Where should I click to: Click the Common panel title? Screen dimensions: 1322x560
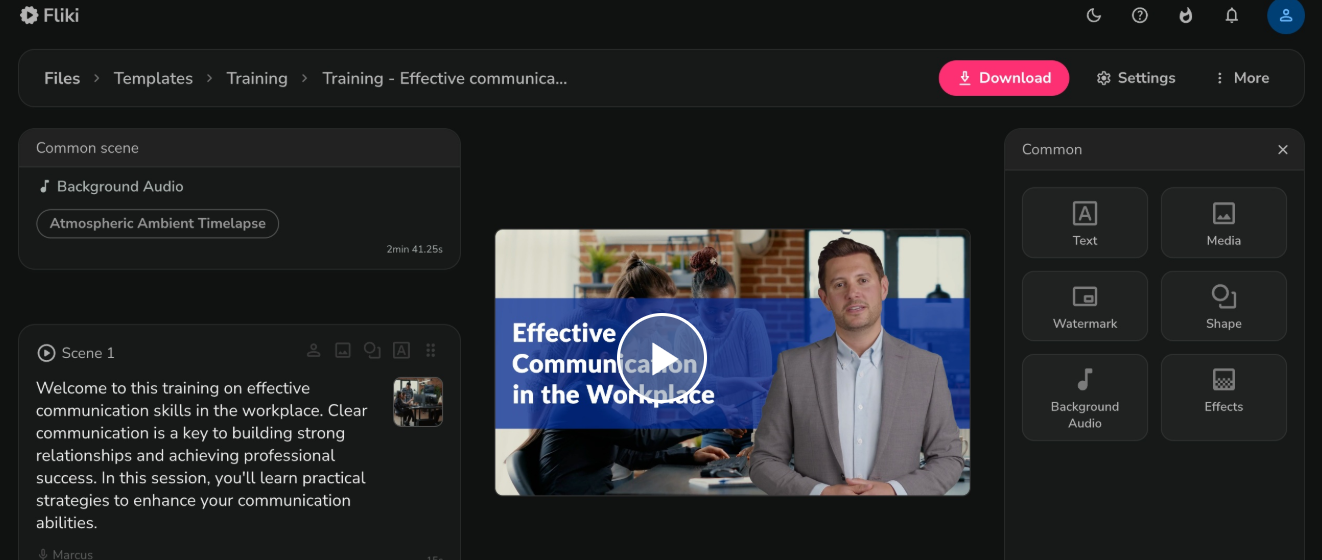pos(1052,149)
